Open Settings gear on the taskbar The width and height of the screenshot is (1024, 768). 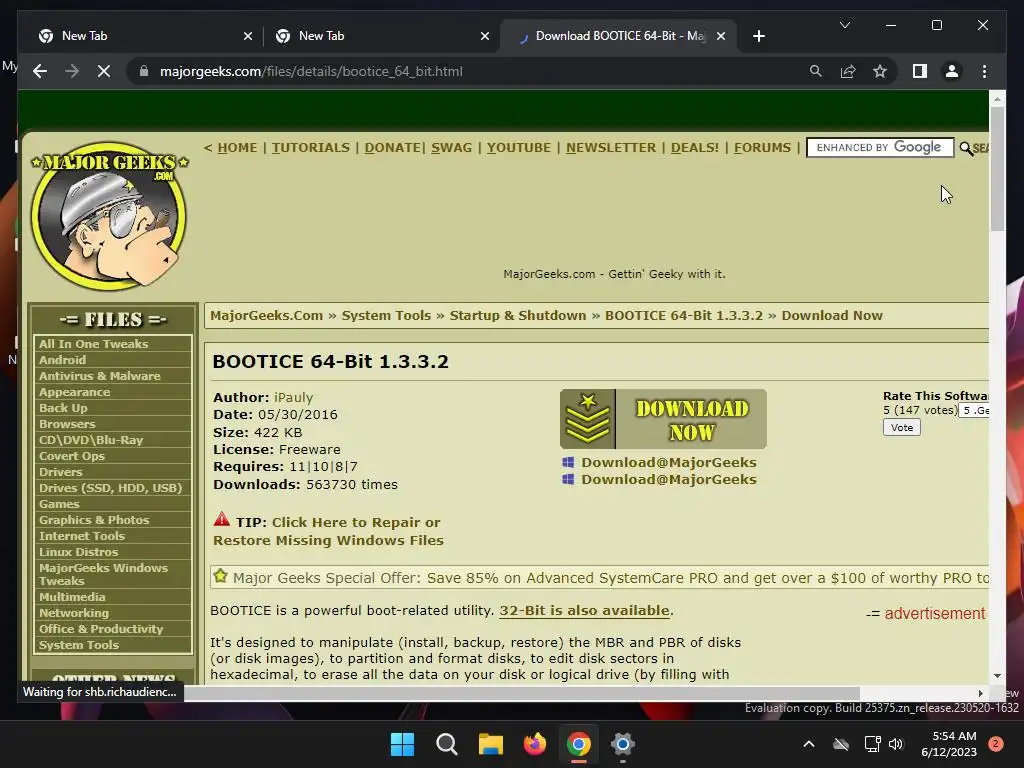click(x=623, y=744)
